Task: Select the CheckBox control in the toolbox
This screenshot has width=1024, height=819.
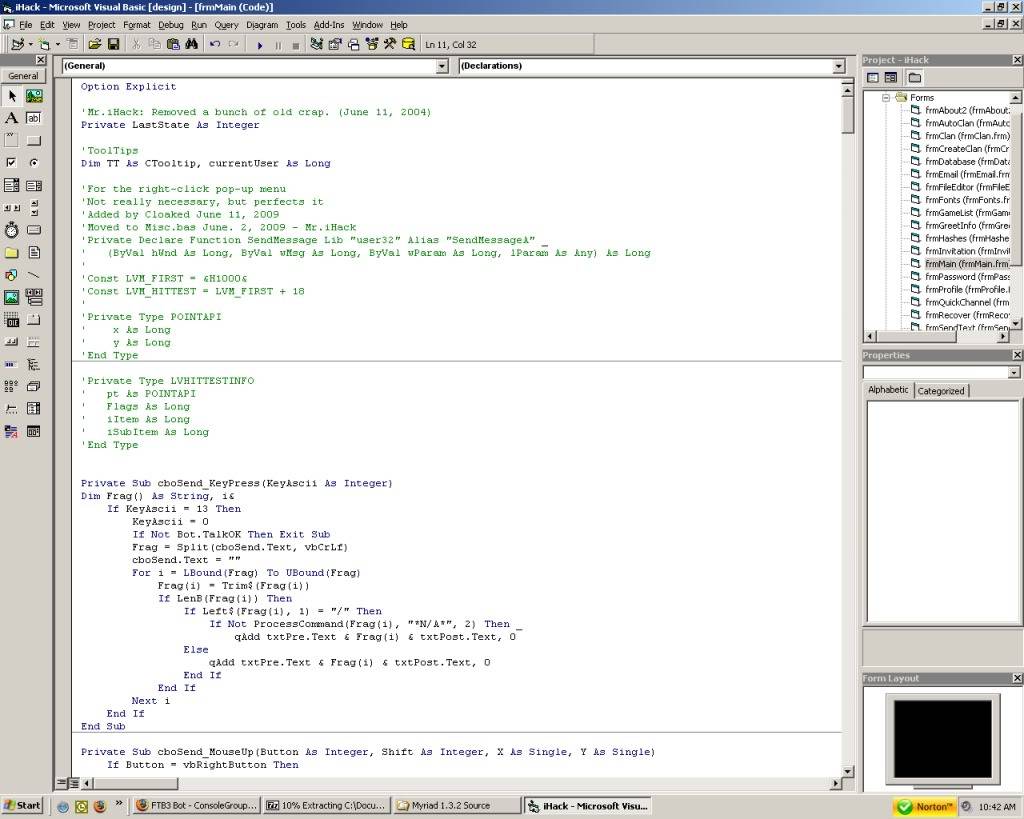Action: pos(12,162)
